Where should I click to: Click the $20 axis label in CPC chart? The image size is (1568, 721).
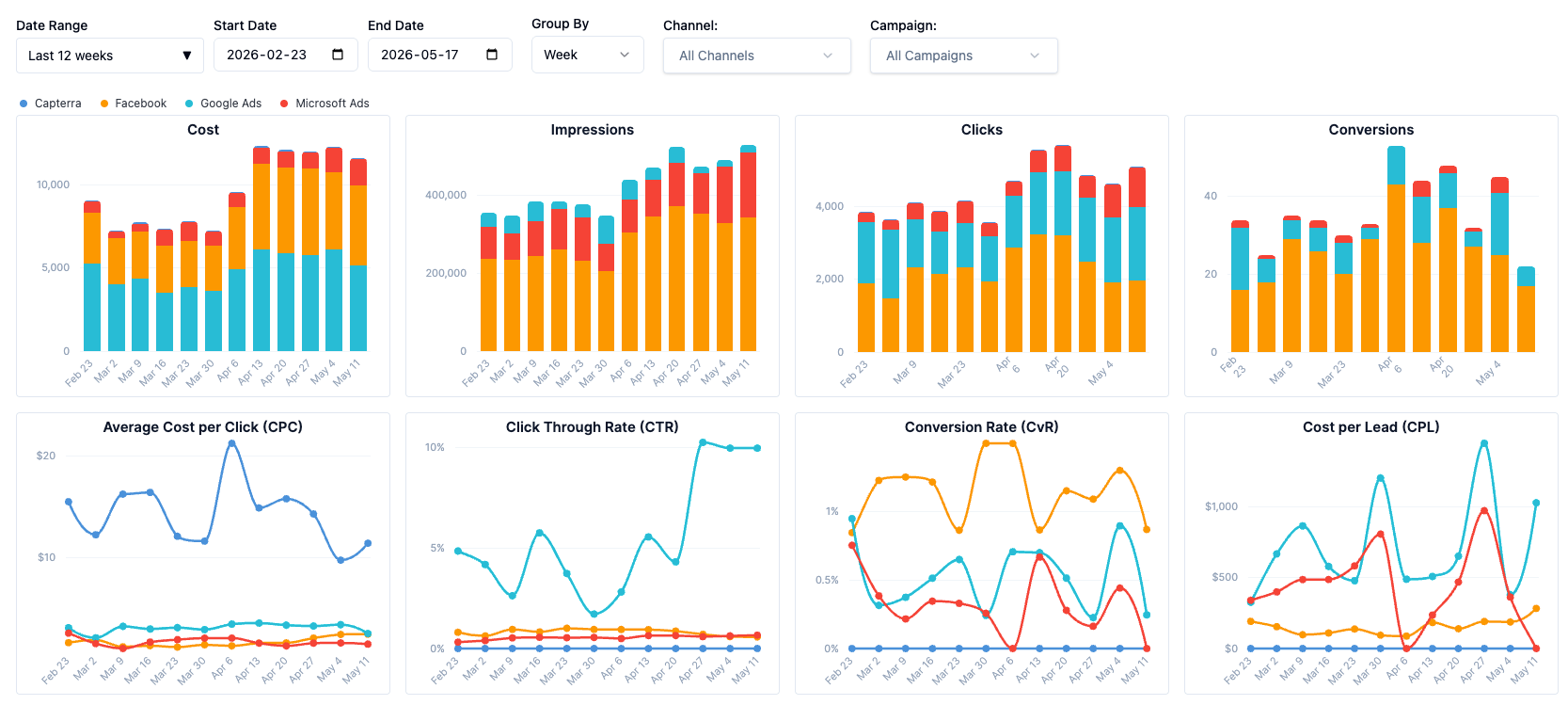point(46,456)
